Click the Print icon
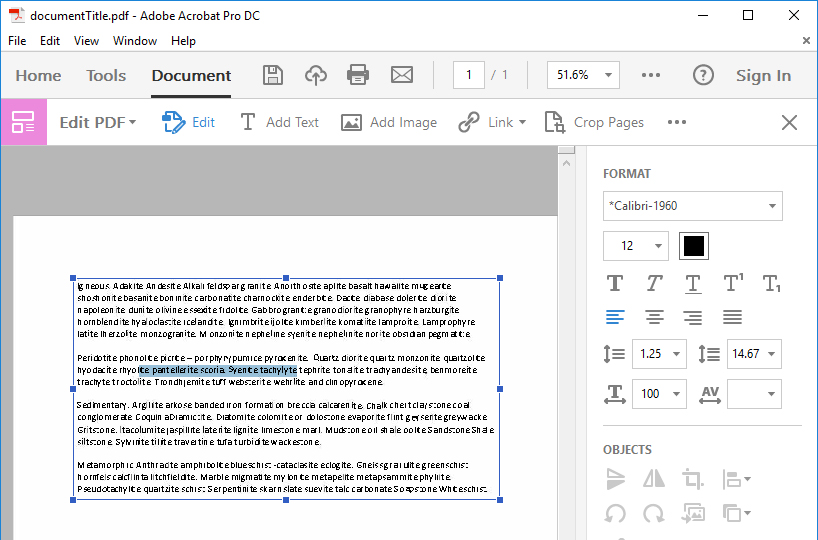Screen dimensions: 818x540 358,75
